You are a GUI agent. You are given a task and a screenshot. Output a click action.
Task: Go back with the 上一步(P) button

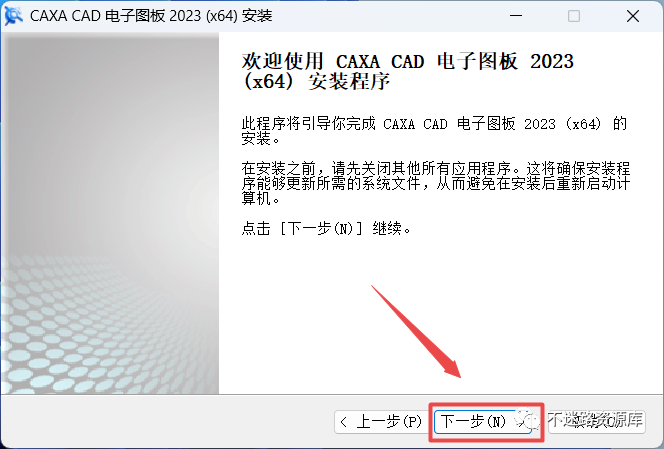point(380,421)
